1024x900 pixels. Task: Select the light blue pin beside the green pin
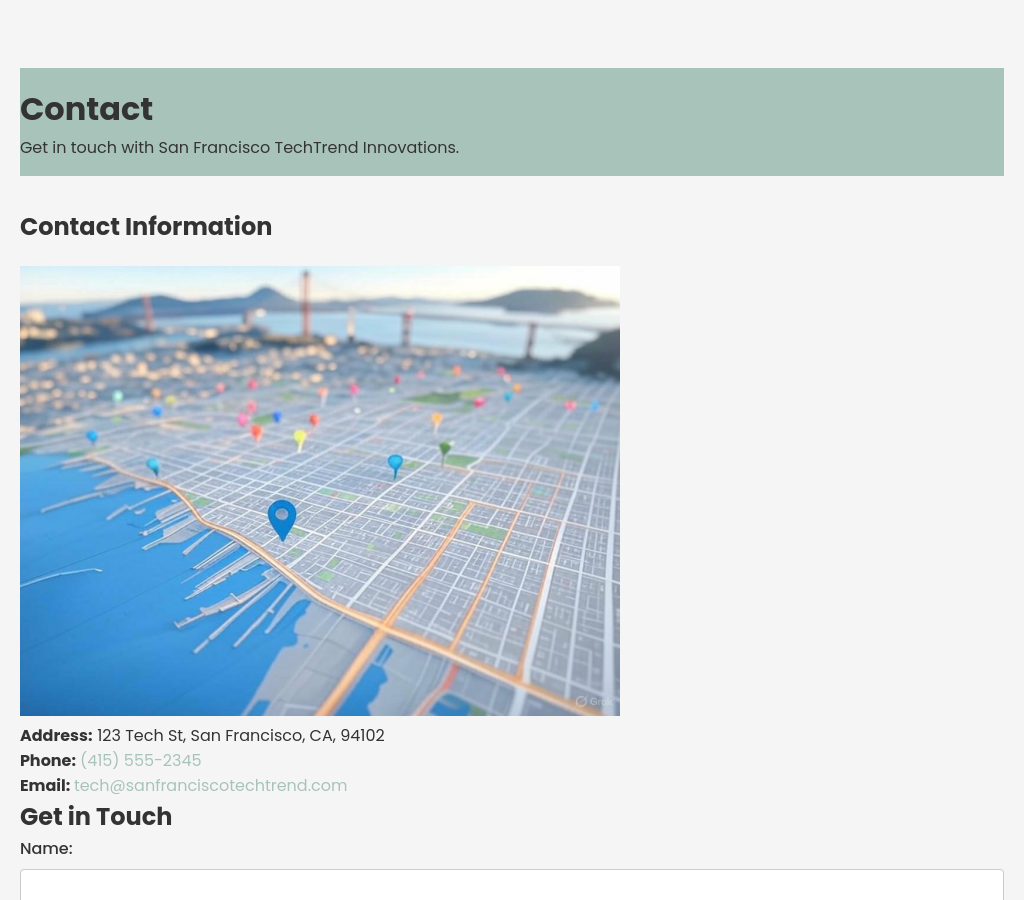(395, 465)
